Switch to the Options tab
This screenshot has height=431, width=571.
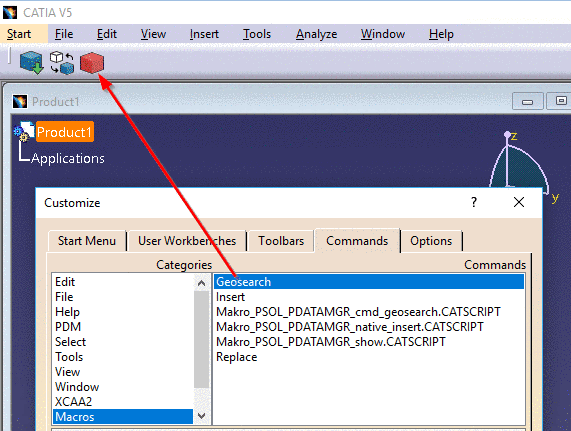click(x=431, y=241)
